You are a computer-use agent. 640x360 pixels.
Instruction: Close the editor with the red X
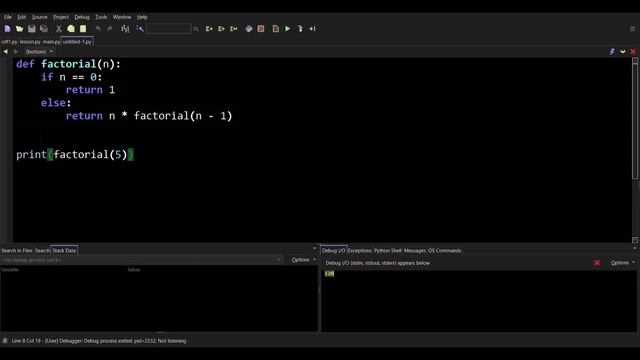click(x=633, y=51)
